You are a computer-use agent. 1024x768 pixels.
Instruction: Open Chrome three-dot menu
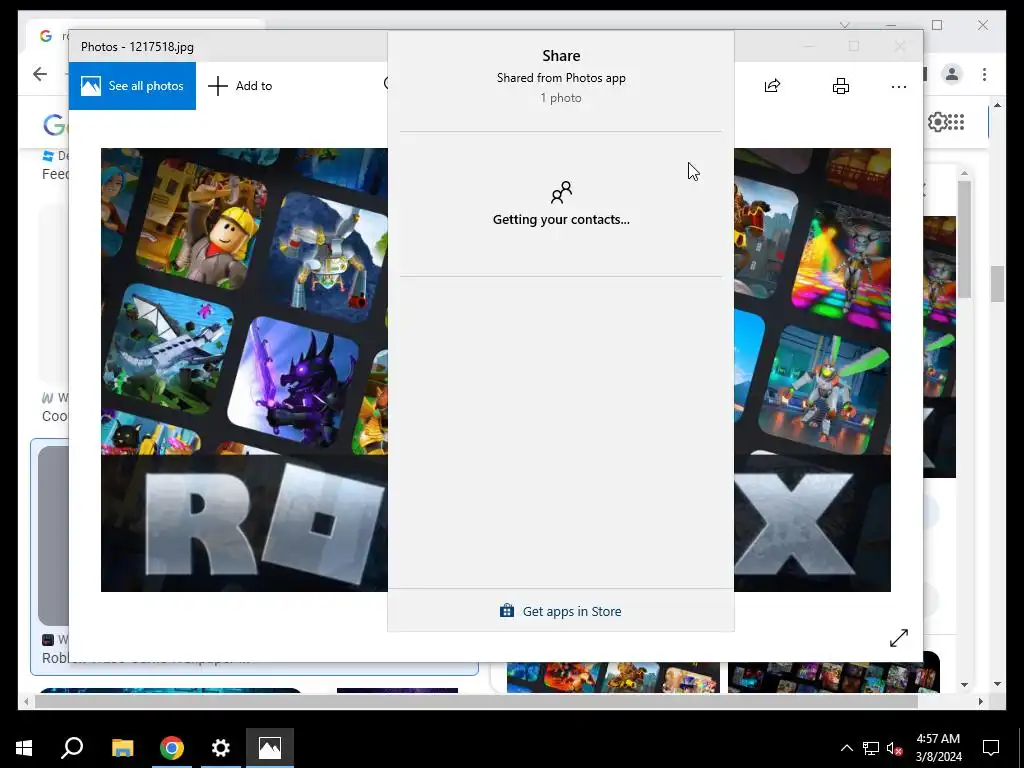(x=984, y=74)
